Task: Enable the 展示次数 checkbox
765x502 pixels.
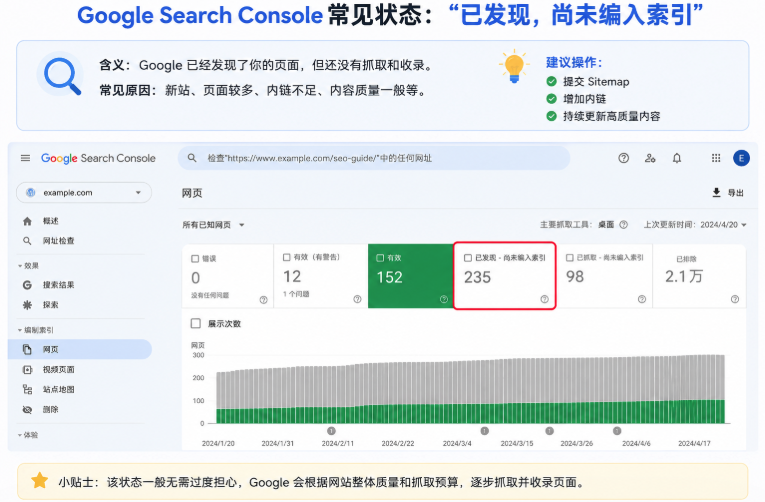Action: 196,323
